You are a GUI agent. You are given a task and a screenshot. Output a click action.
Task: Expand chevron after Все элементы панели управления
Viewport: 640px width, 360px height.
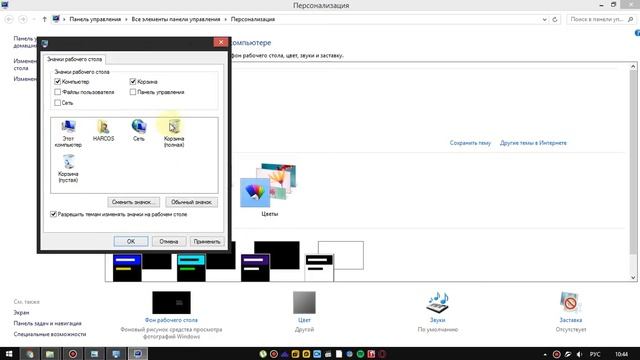[x=225, y=19]
